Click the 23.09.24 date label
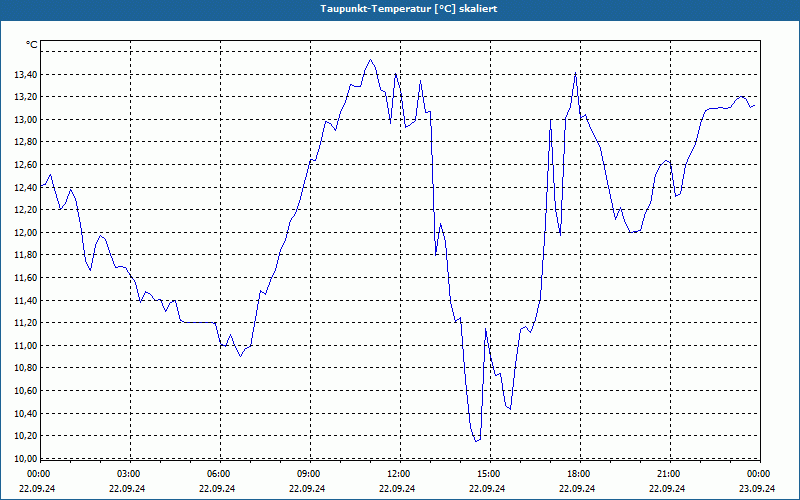This screenshot has width=800, height=500. click(x=757, y=488)
